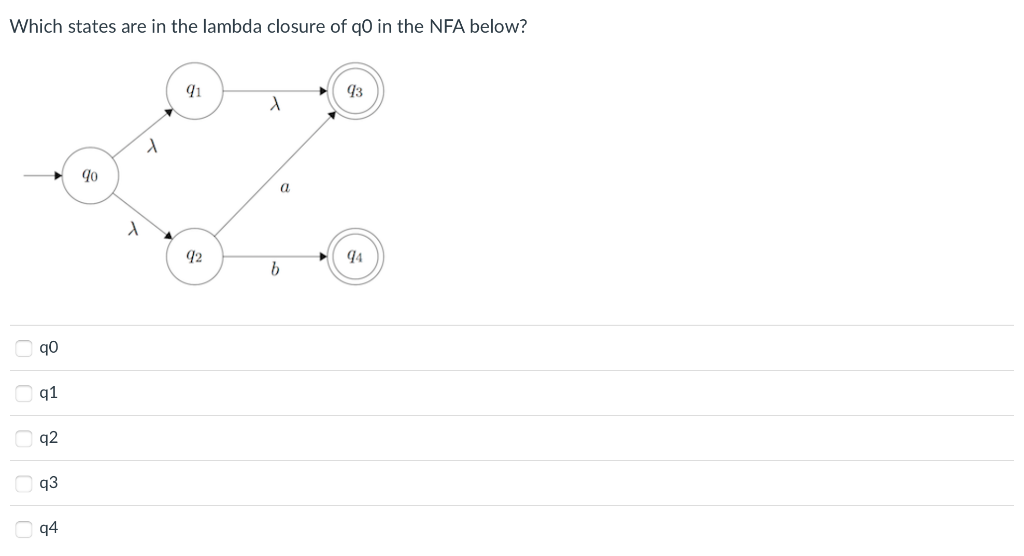Click the question text about lambda closure
The height and width of the screenshot is (556, 1024).
click(x=268, y=27)
